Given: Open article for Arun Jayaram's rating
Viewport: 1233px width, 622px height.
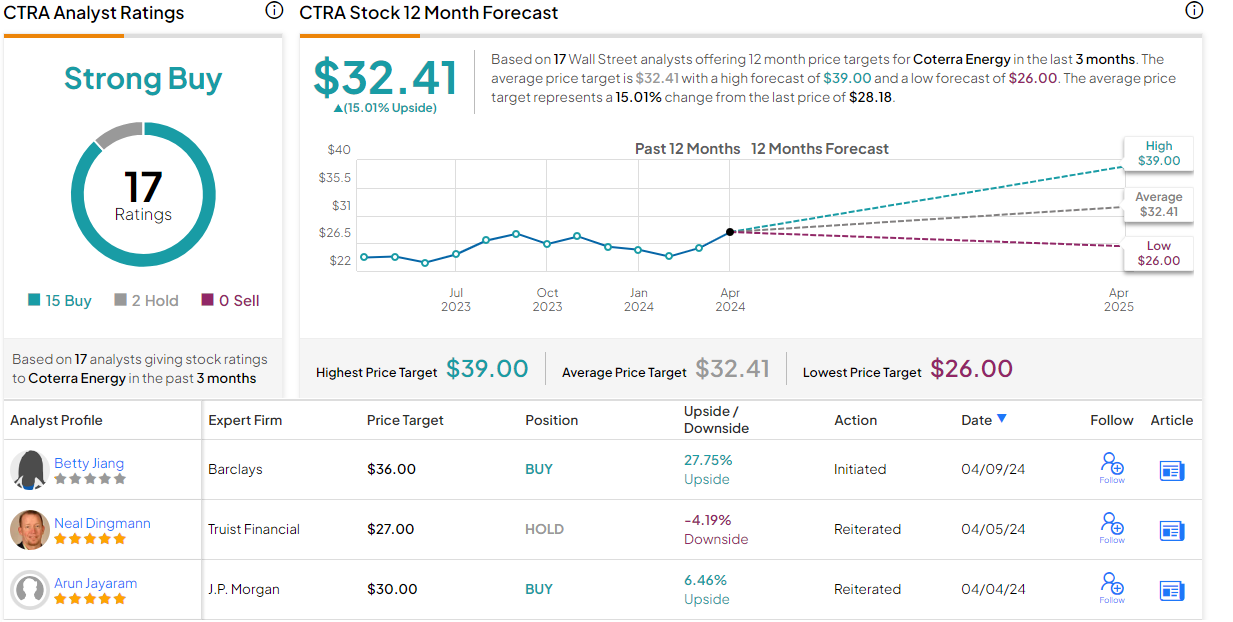Looking at the screenshot, I should [x=1171, y=590].
